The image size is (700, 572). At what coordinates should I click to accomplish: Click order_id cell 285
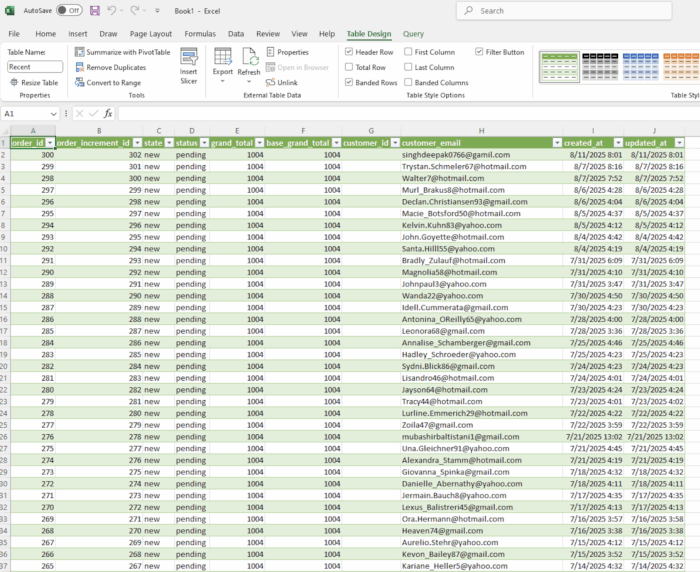tap(33, 331)
